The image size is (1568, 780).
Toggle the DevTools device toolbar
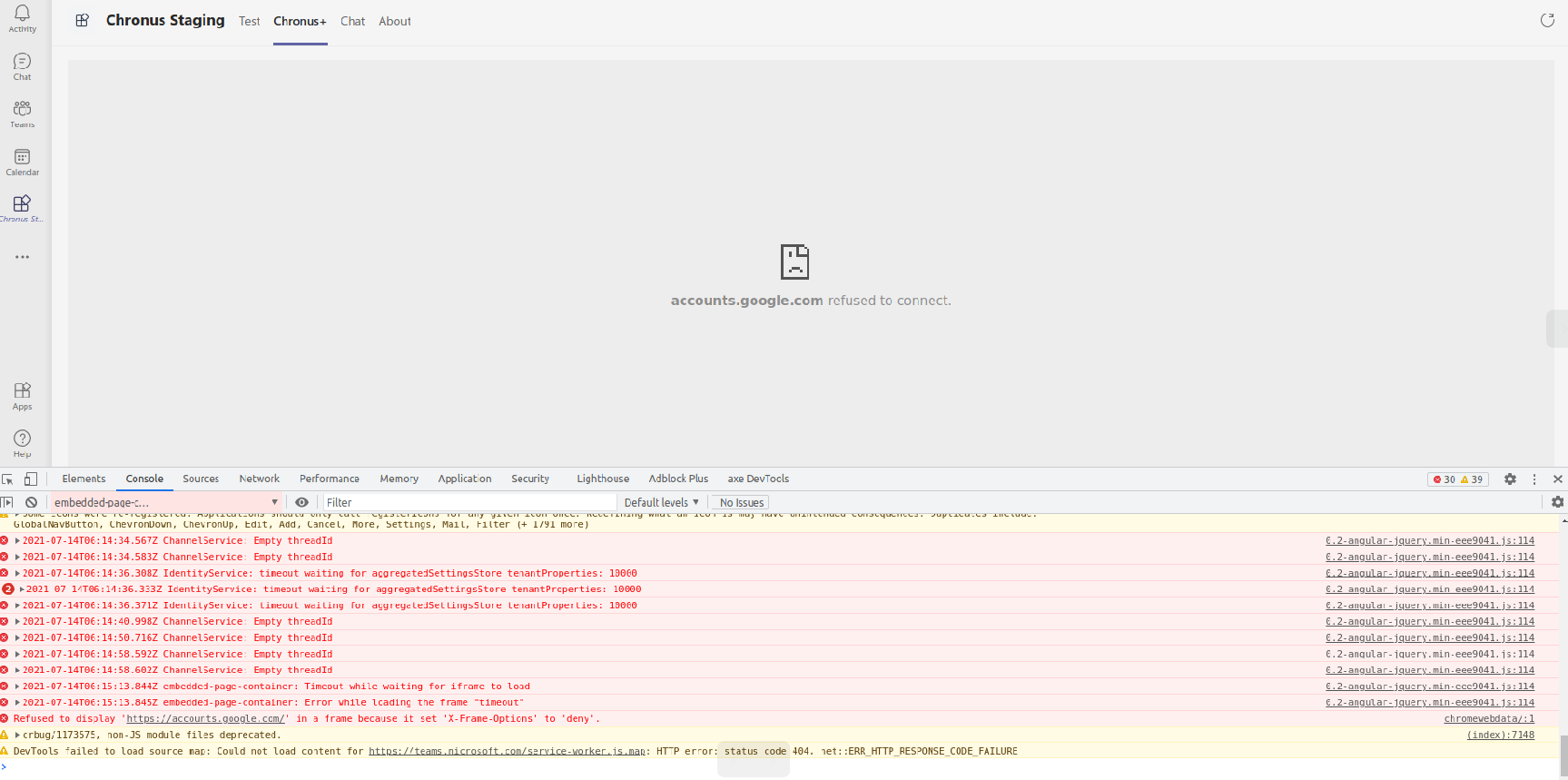(31, 479)
